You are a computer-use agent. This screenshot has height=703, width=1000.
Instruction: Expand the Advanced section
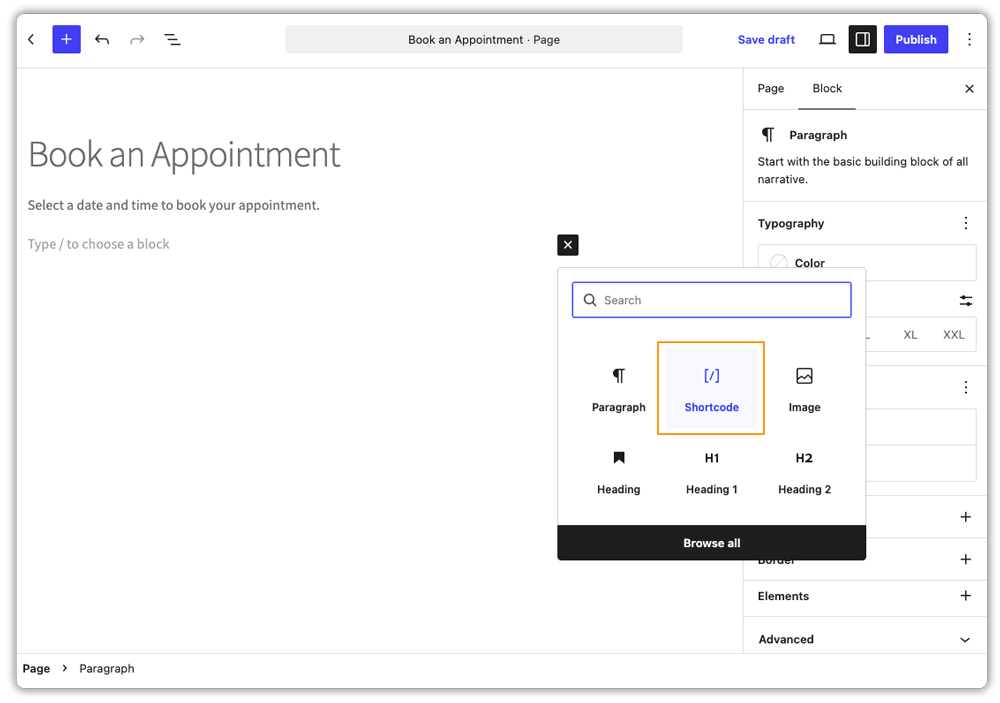click(x=865, y=639)
